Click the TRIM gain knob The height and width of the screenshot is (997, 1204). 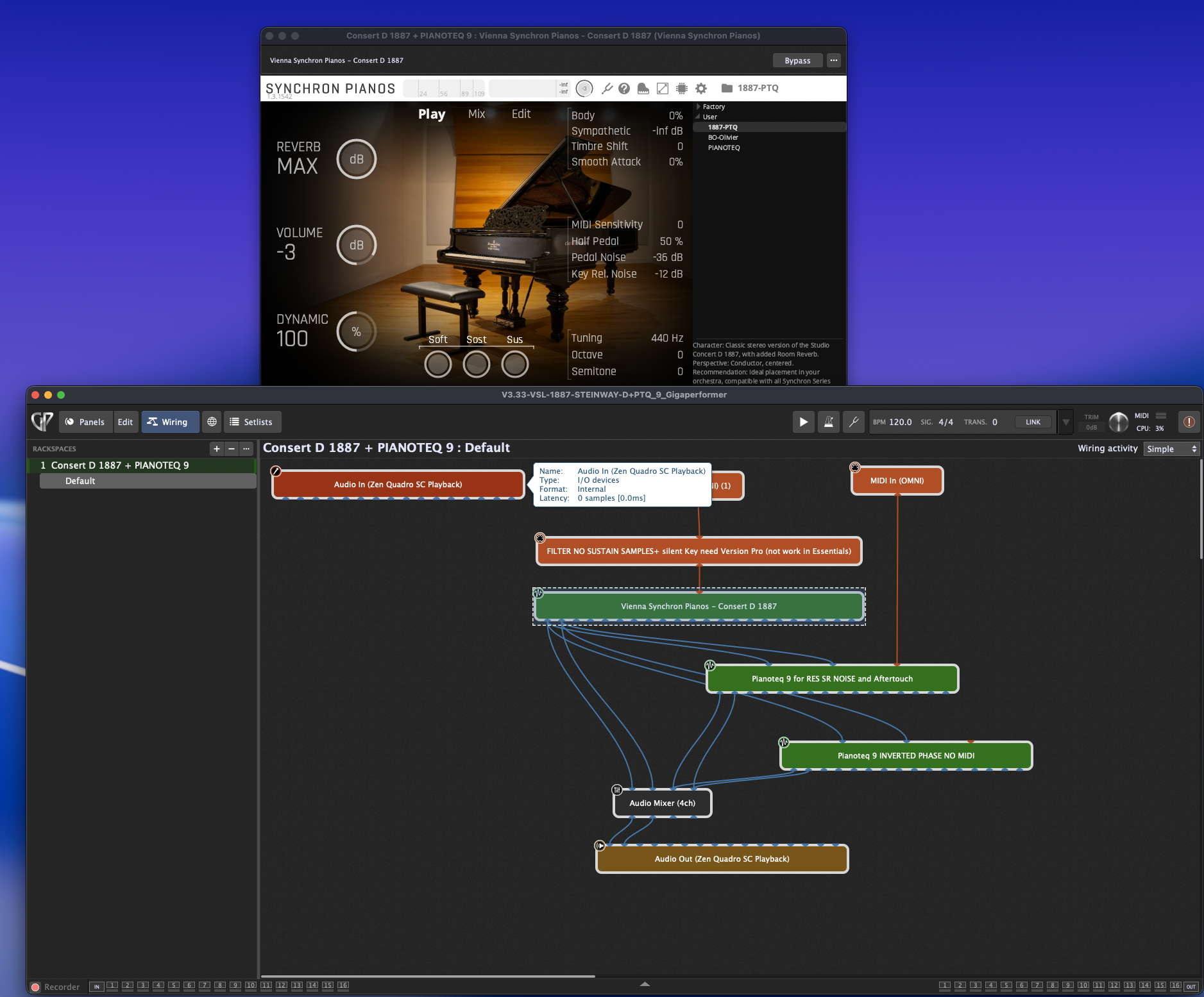click(x=1118, y=422)
